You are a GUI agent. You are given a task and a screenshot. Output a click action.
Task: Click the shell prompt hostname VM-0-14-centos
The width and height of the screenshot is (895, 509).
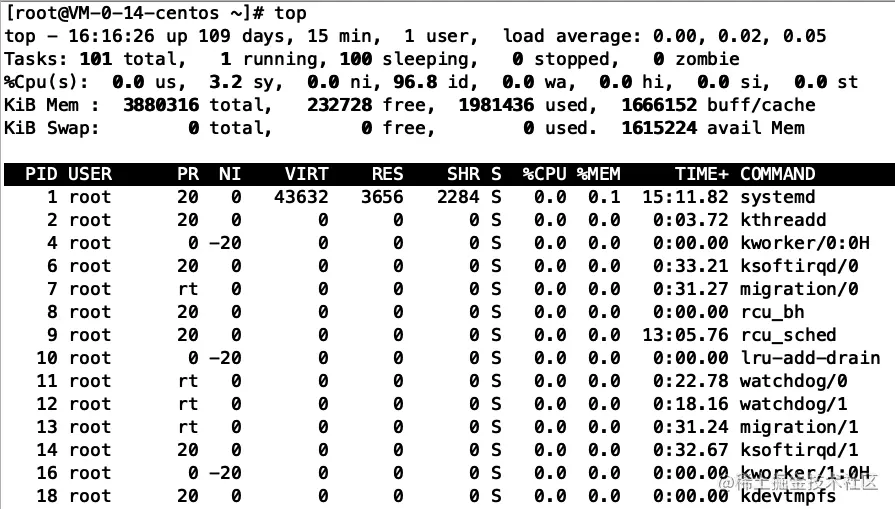pos(143,13)
